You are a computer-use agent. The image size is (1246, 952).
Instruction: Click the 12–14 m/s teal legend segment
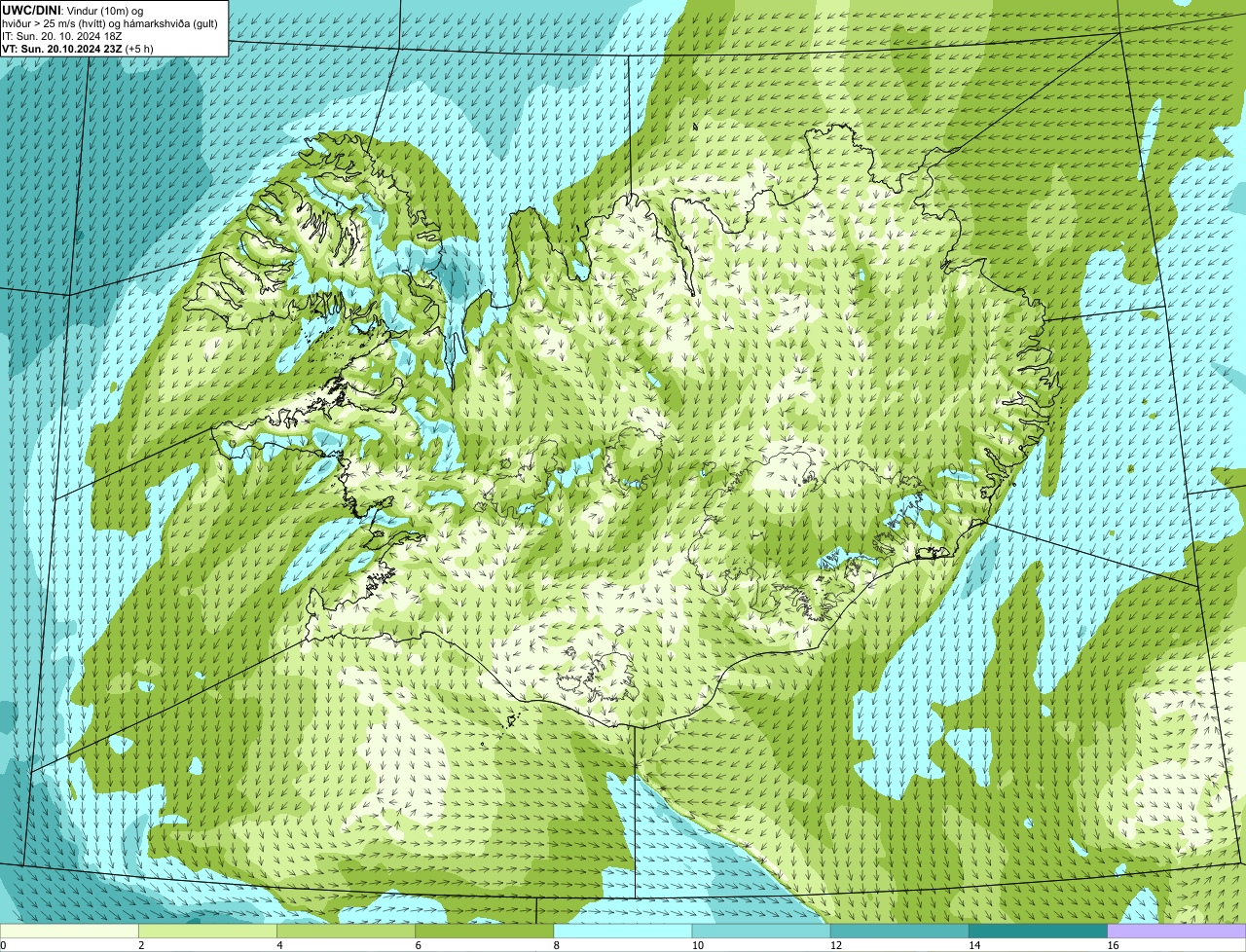coord(900,931)
